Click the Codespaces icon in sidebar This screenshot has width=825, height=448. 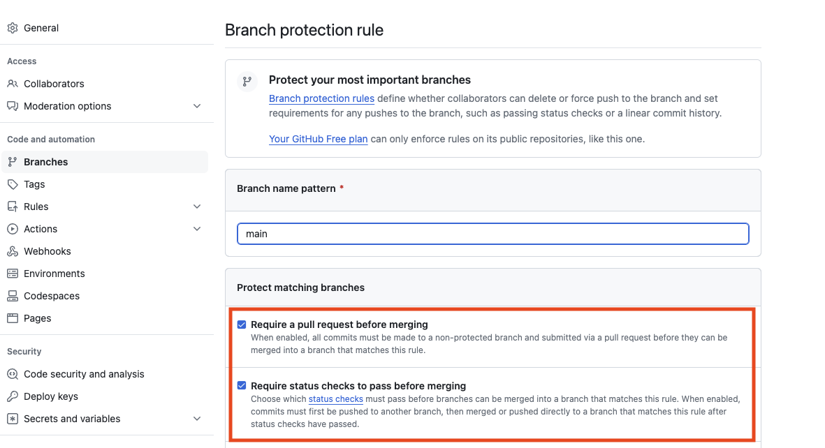pyautogui.click(x=13, y=296)
